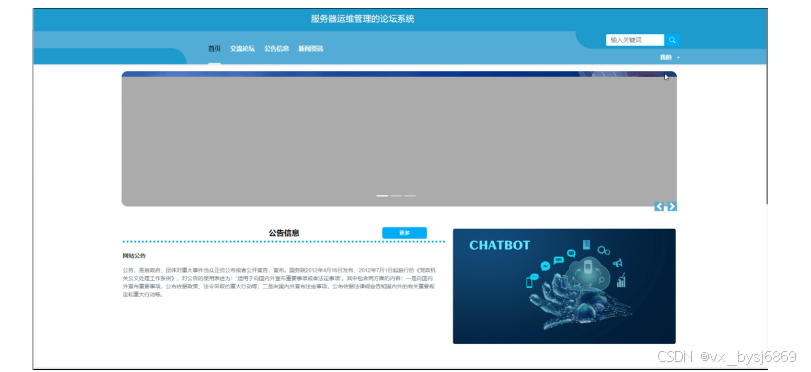Viewport: 811px width, 372px height.
Task: Open the 首页 navigation tab
Action: (x=214, y=49)
